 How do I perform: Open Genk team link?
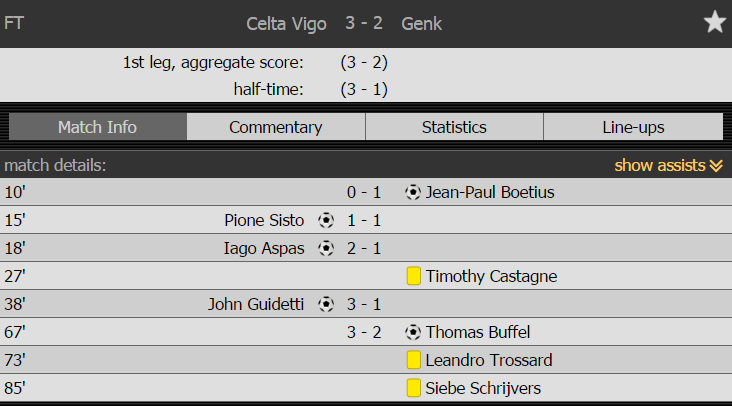(x=422, y=23)
